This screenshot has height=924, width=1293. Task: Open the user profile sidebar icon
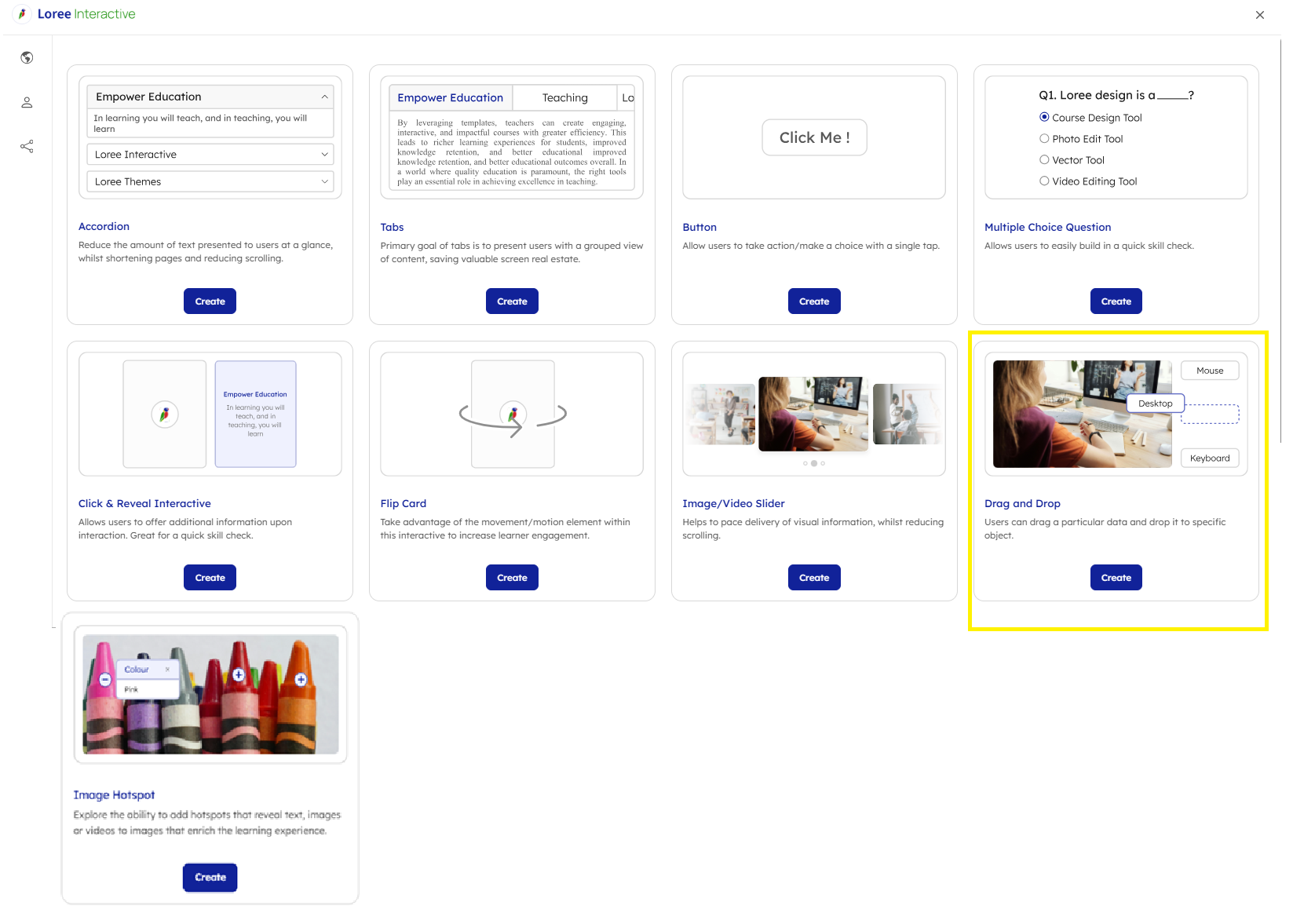pyautogui.click(x=27, y=102)
